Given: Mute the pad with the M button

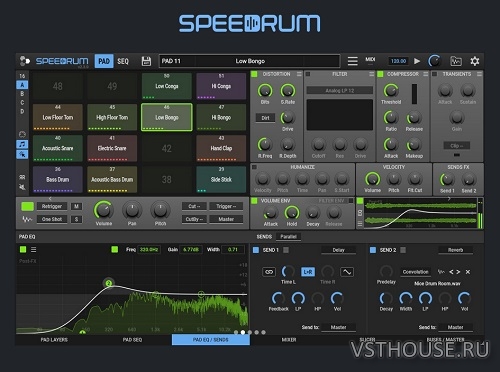Looking at the screenshot, I should [x=76, y=206].
